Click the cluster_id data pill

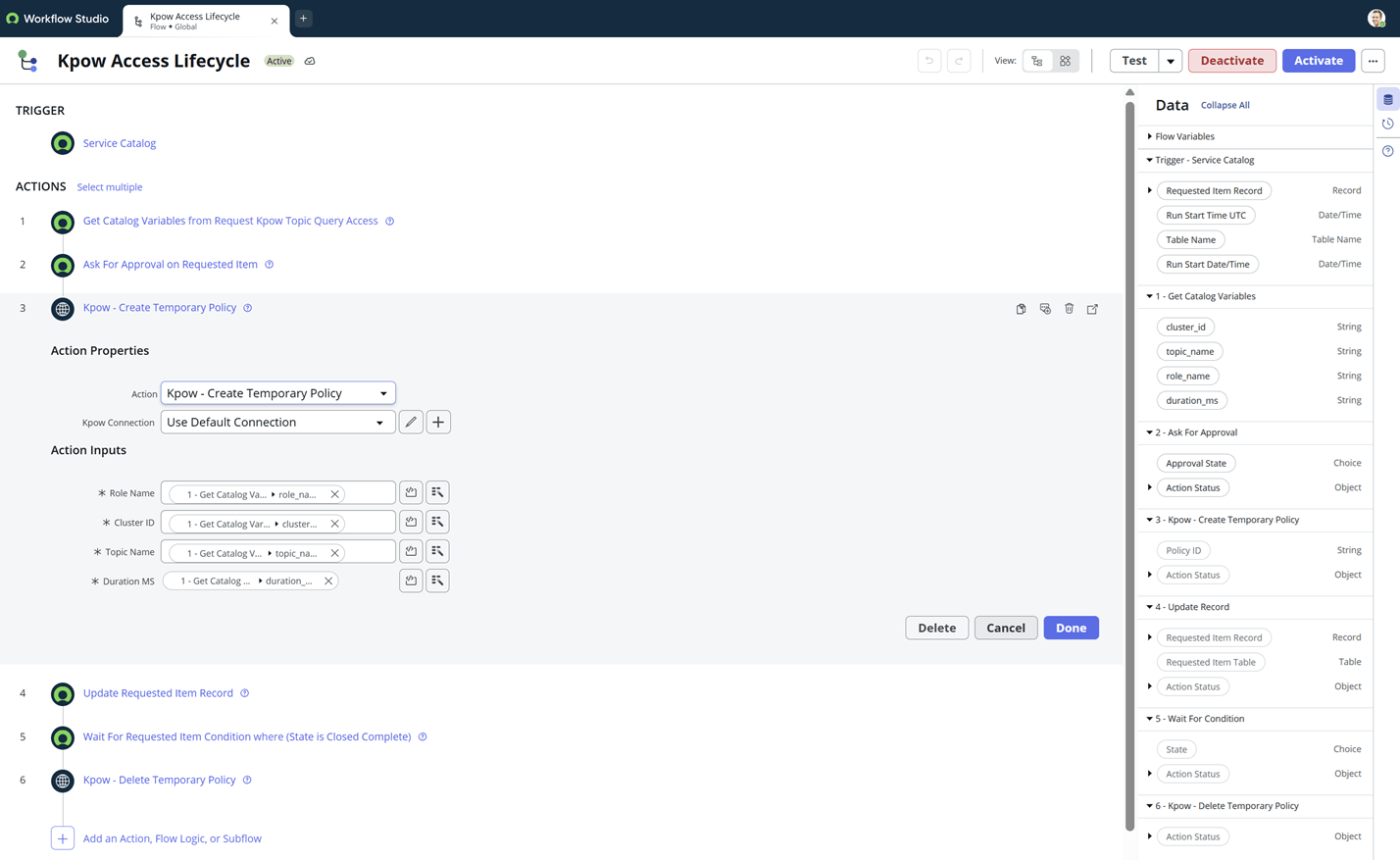[x=1185, y=327]
